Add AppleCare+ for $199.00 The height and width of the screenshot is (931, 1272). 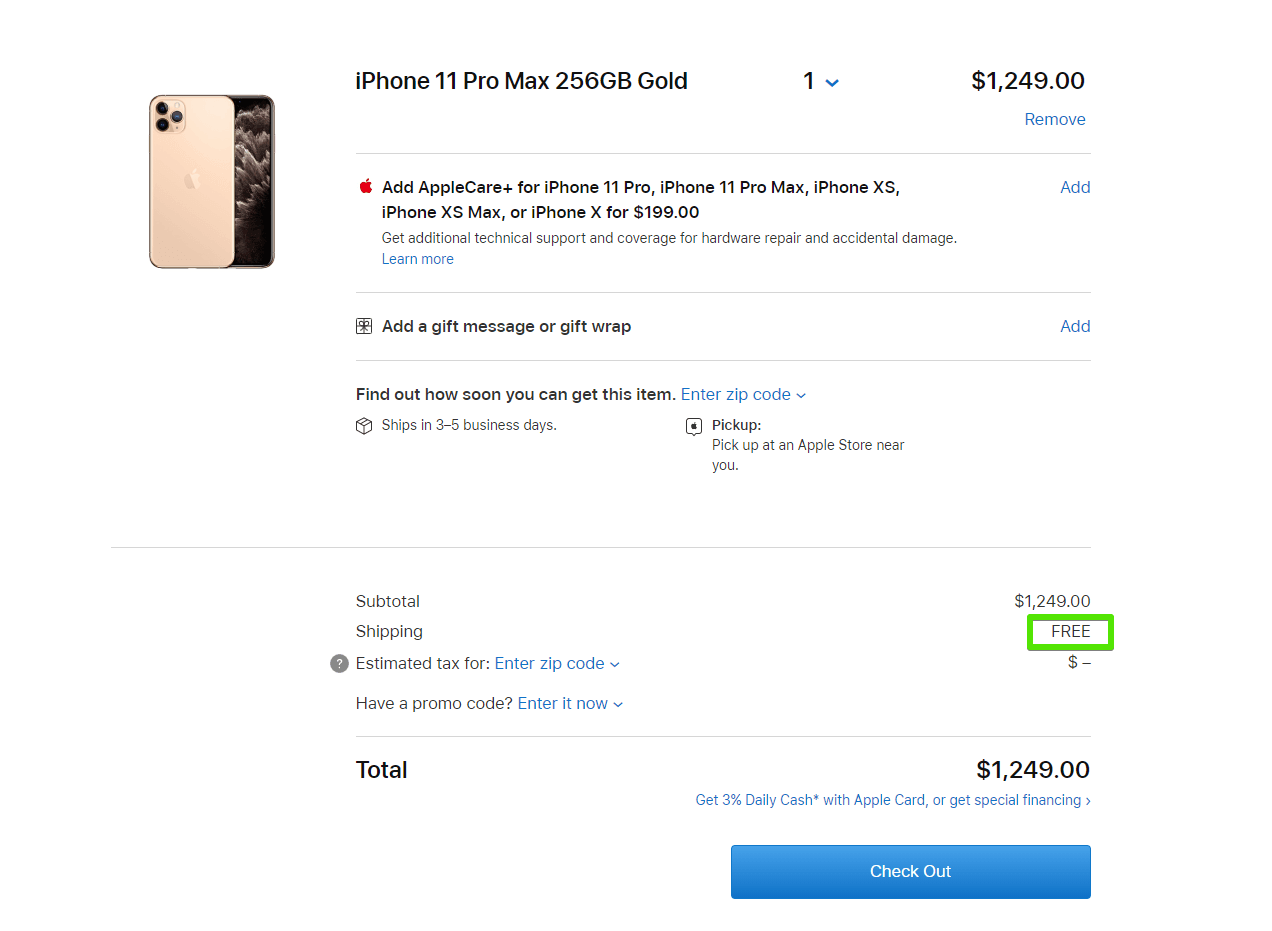pos(1075,187)
